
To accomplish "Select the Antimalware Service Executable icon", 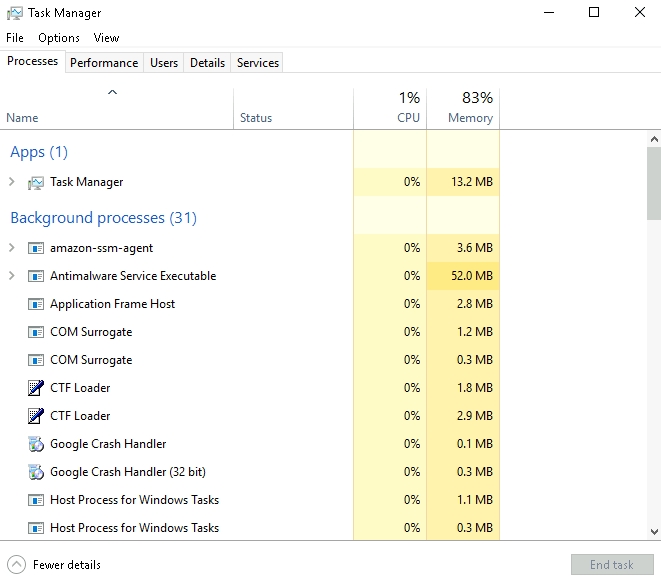I will tap(36, 276).
